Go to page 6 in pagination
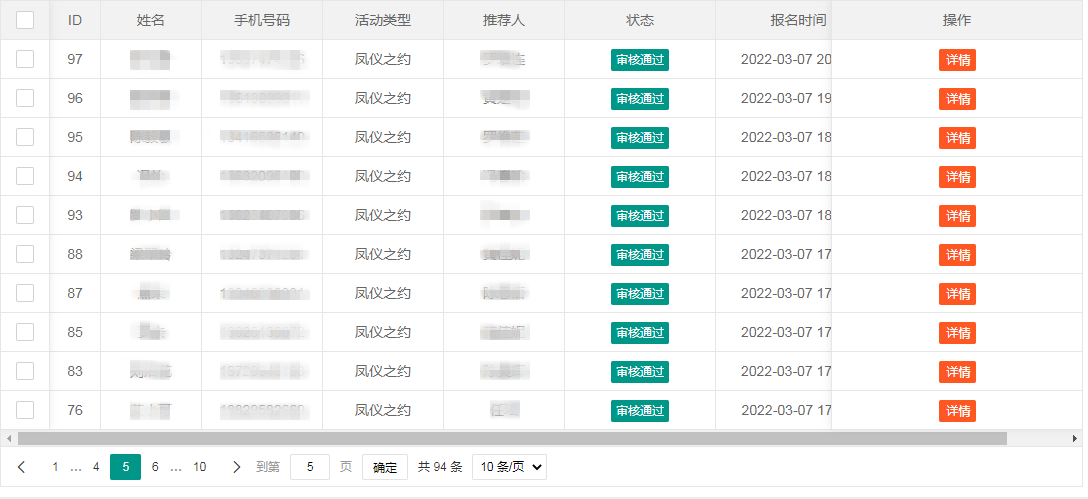 point(155,467)
